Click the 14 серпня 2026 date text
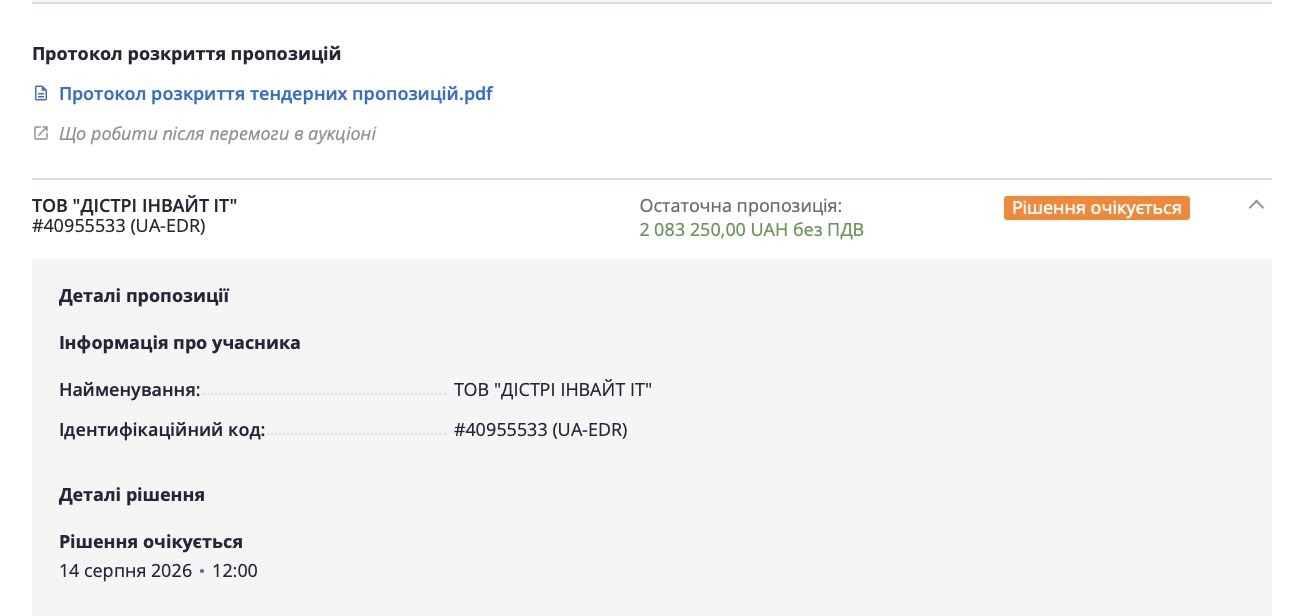The image size is (1312, 616). click(x=125, y=571)
